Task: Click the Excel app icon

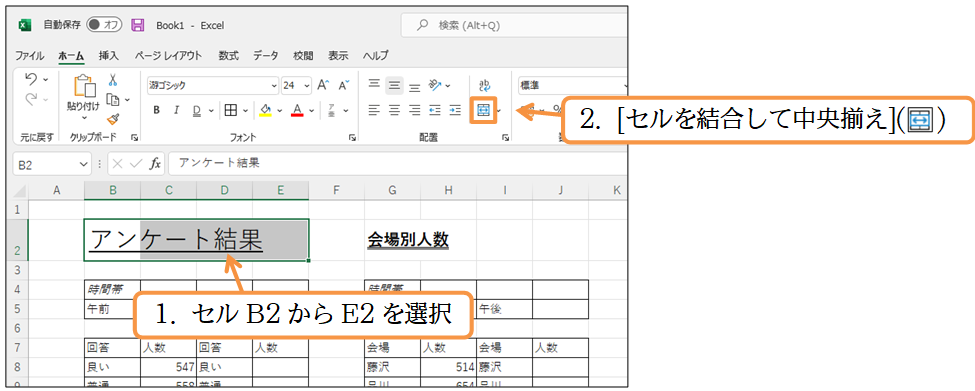Action: tap(25, 25)
